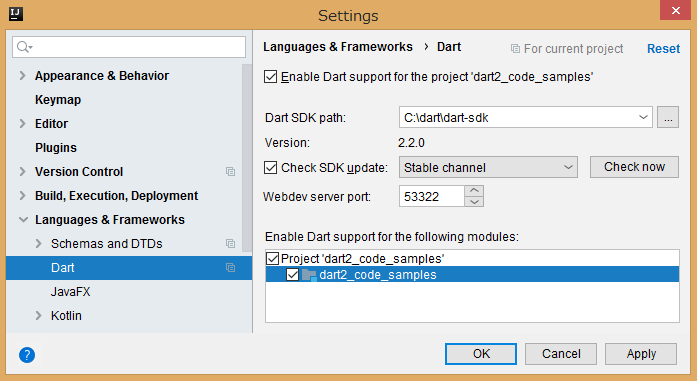This screenshot has width=697, height=381.
Task: Click Check now button
Action: point(634,167)
